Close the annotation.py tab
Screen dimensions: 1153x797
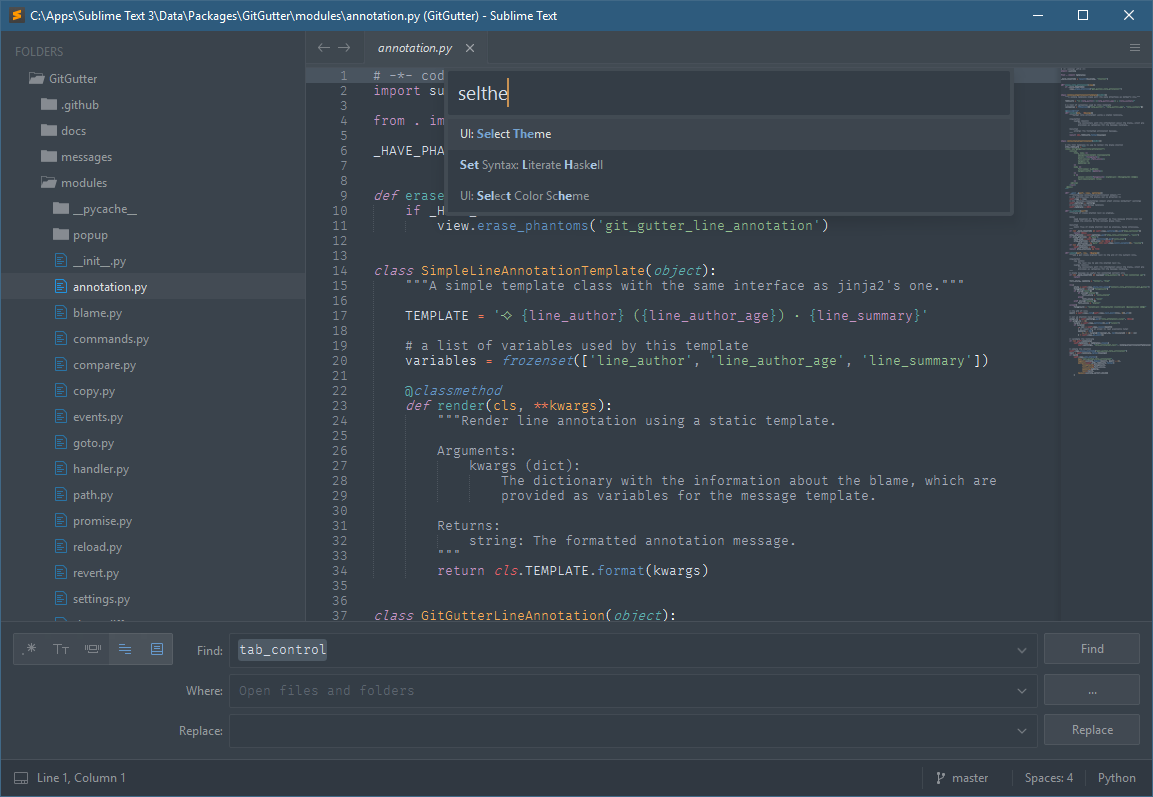click(x=470, y=48)
